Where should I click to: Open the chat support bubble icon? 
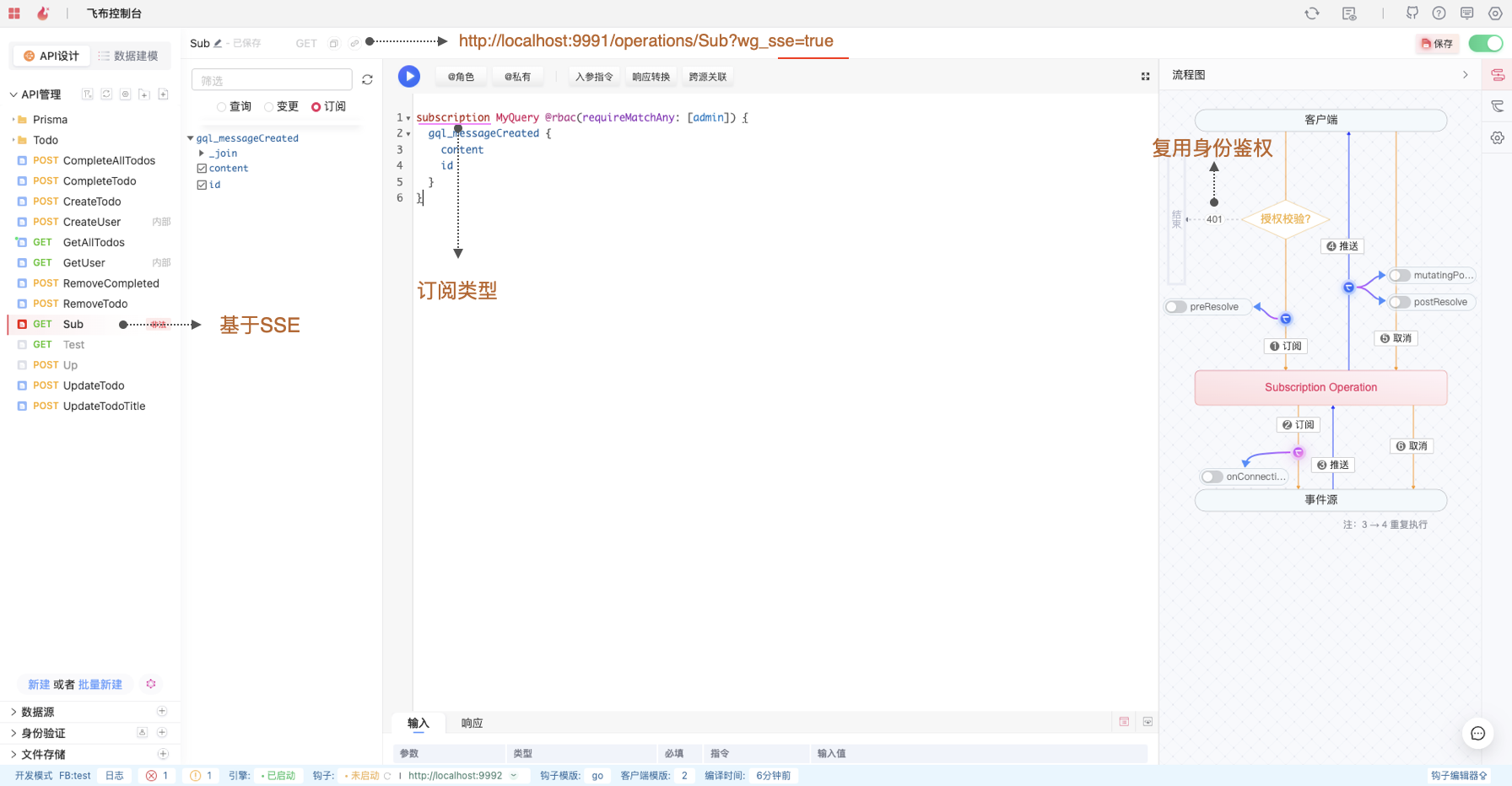pos(1477,734)
